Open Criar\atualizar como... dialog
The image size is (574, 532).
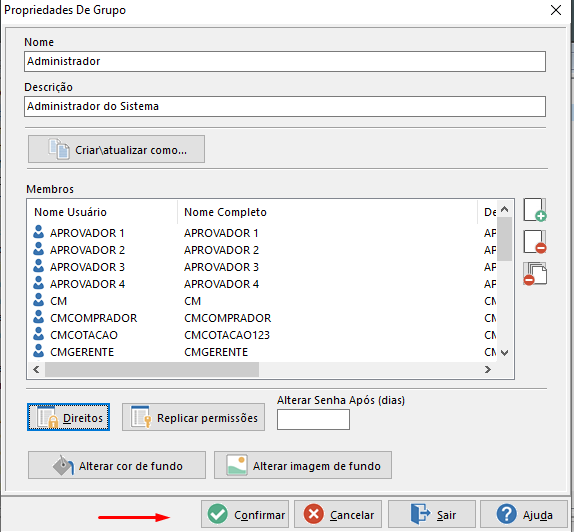tap(116, 149)
